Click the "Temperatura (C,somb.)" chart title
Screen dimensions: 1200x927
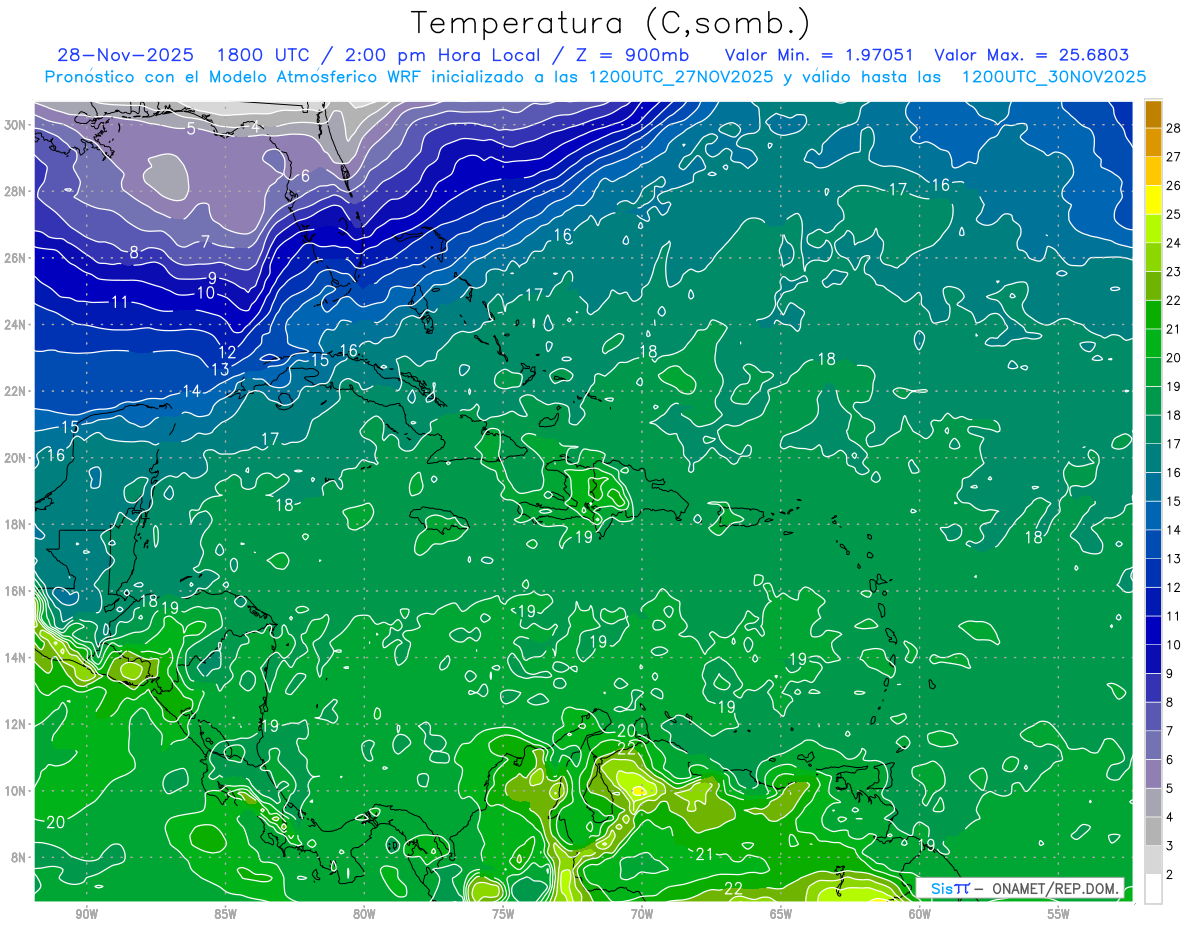click(611, 23)
